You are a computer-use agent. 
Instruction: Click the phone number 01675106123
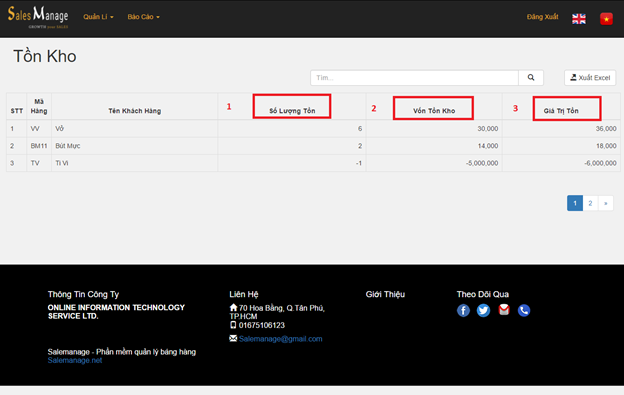click(261, 325)
